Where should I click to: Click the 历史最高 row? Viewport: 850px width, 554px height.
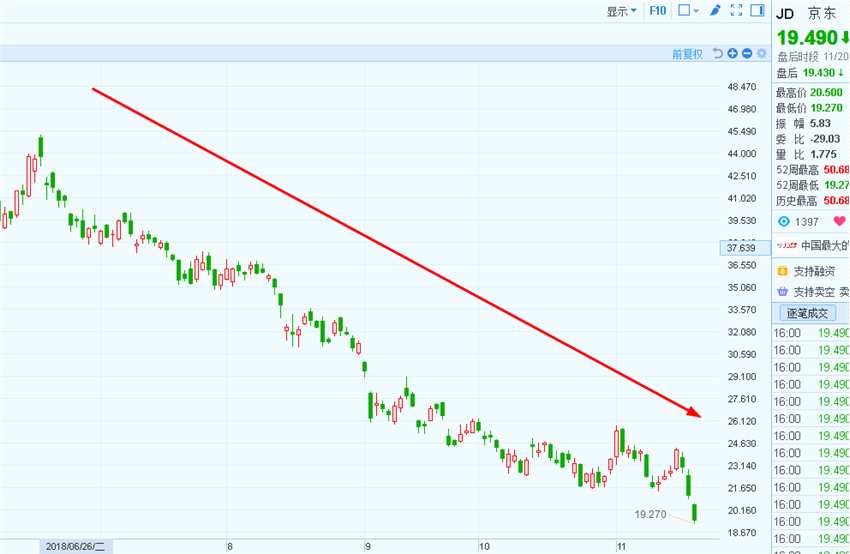813,201
